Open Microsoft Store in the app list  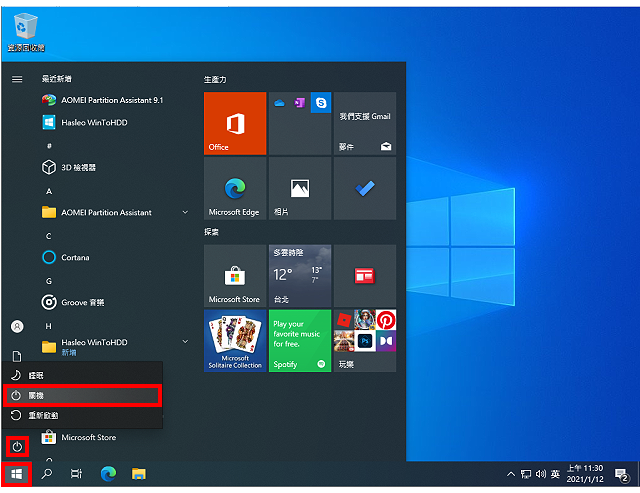79,437
